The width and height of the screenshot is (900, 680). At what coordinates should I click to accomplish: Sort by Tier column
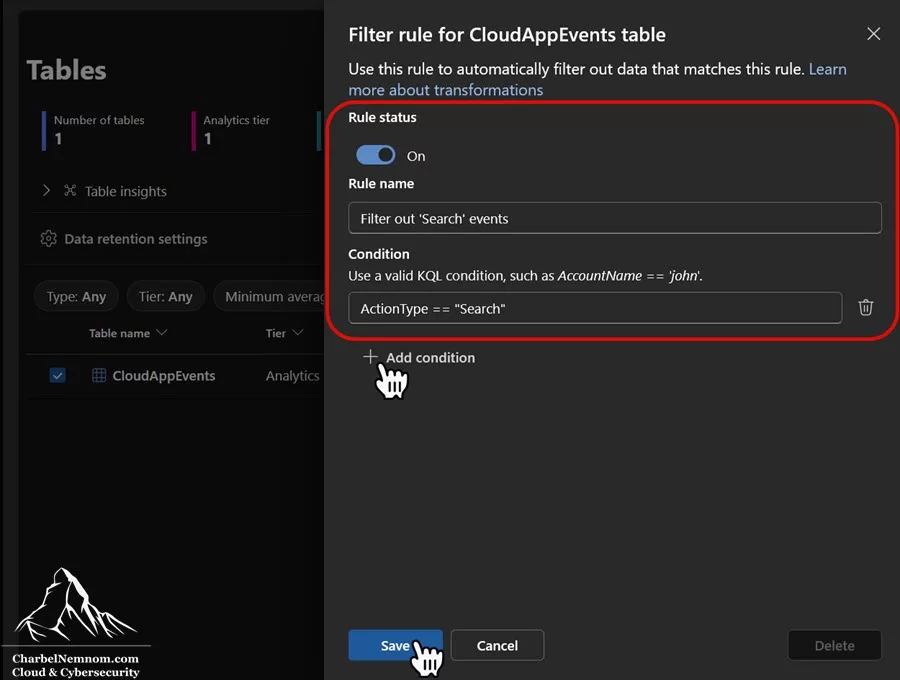(284, 333)
